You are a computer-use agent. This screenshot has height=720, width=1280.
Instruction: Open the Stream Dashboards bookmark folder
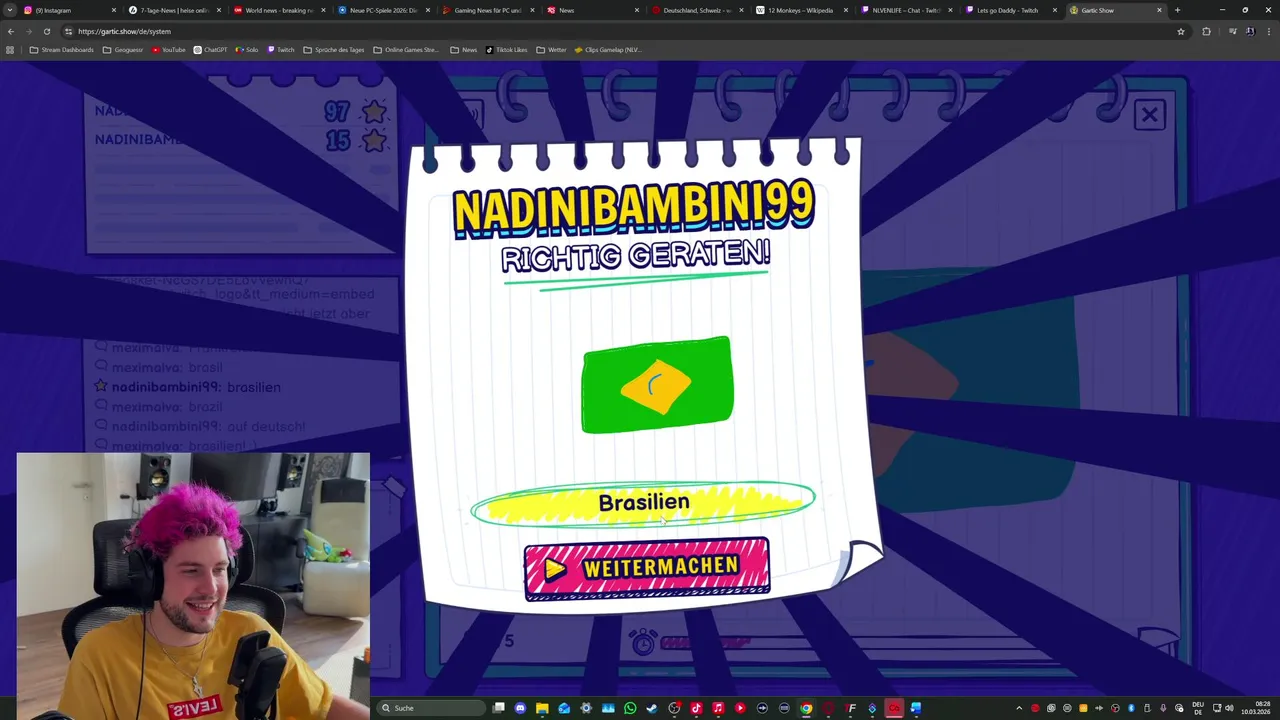[x=62, y=49]
